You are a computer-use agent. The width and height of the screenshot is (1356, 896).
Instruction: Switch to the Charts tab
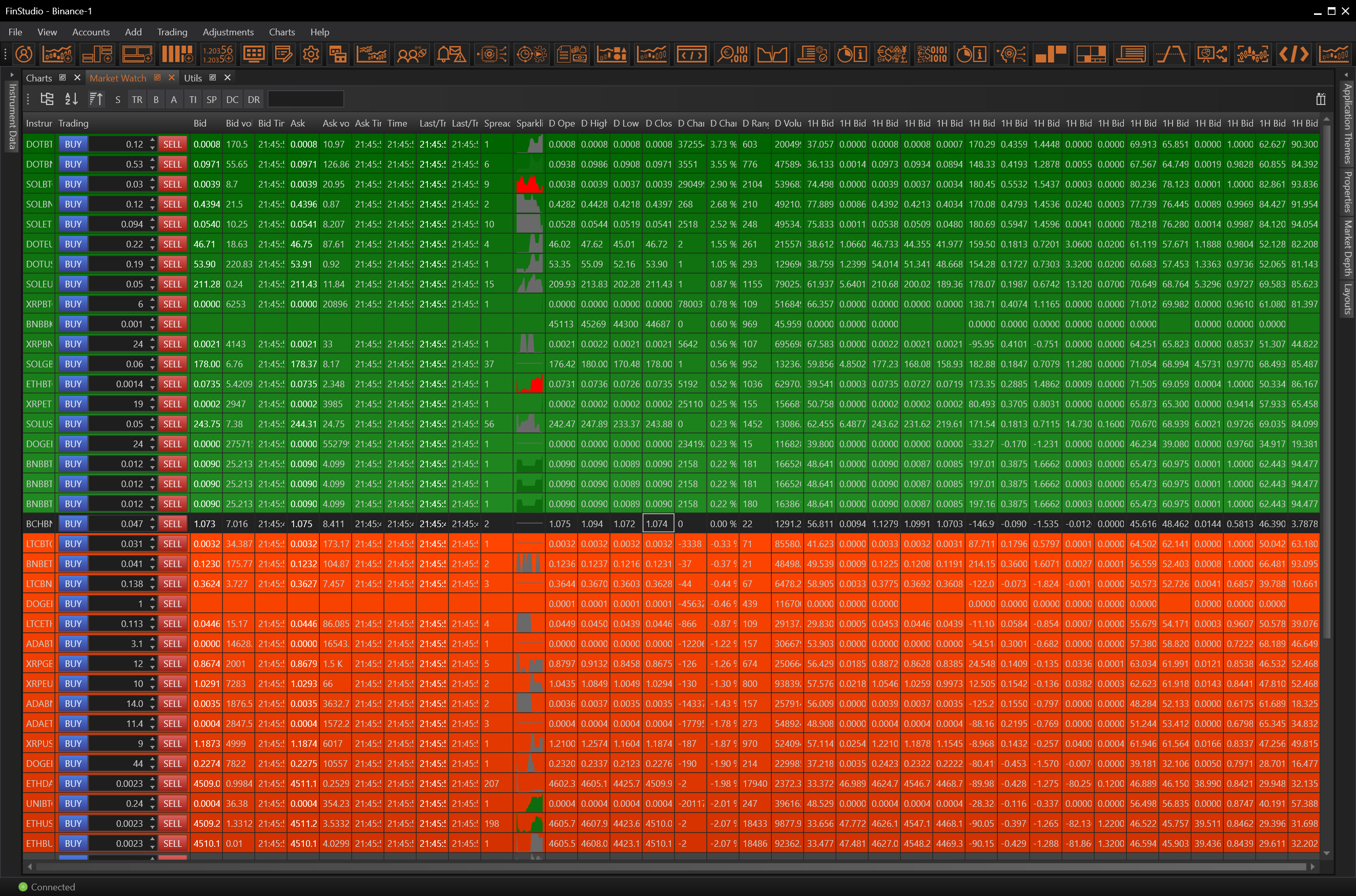[39, 78]
